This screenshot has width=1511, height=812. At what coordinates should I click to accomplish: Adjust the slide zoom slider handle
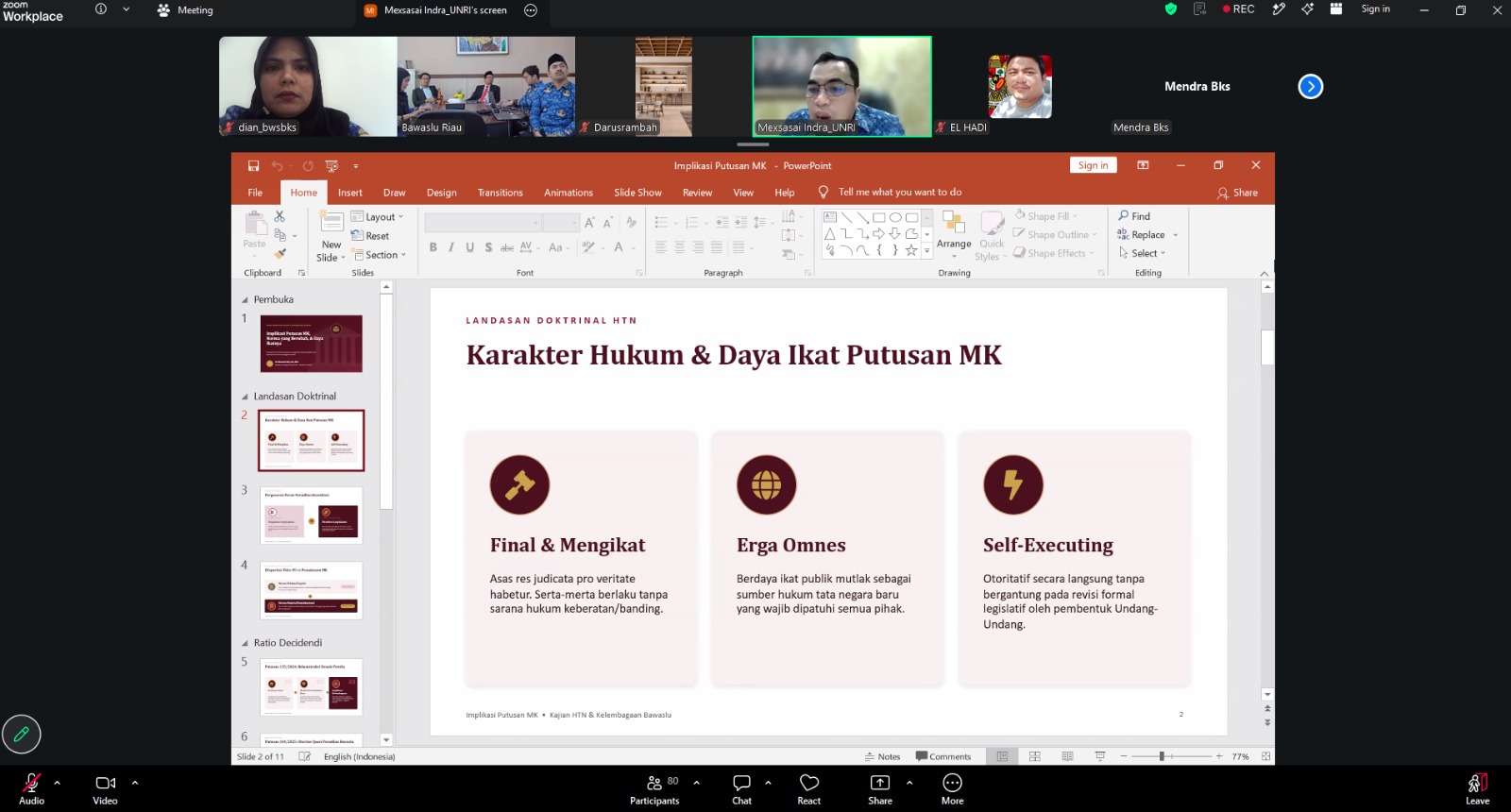[1162, 756]
